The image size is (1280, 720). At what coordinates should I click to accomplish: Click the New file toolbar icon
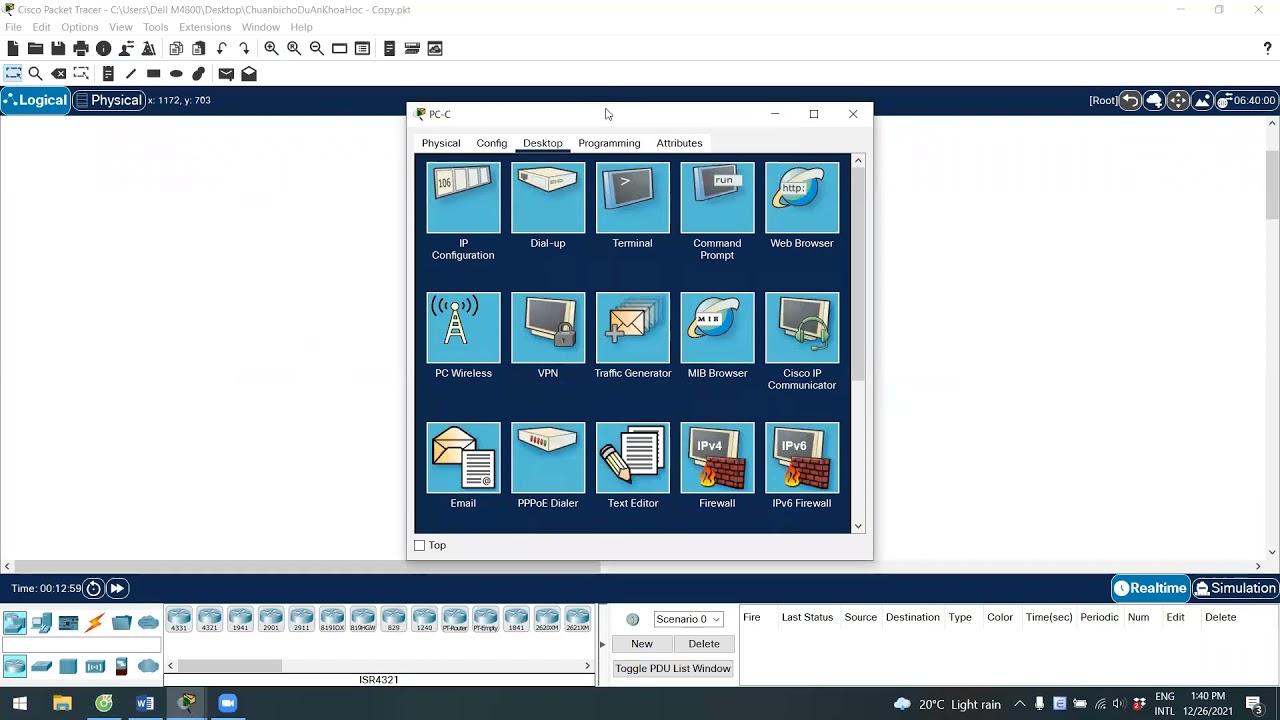click(13, 48)
